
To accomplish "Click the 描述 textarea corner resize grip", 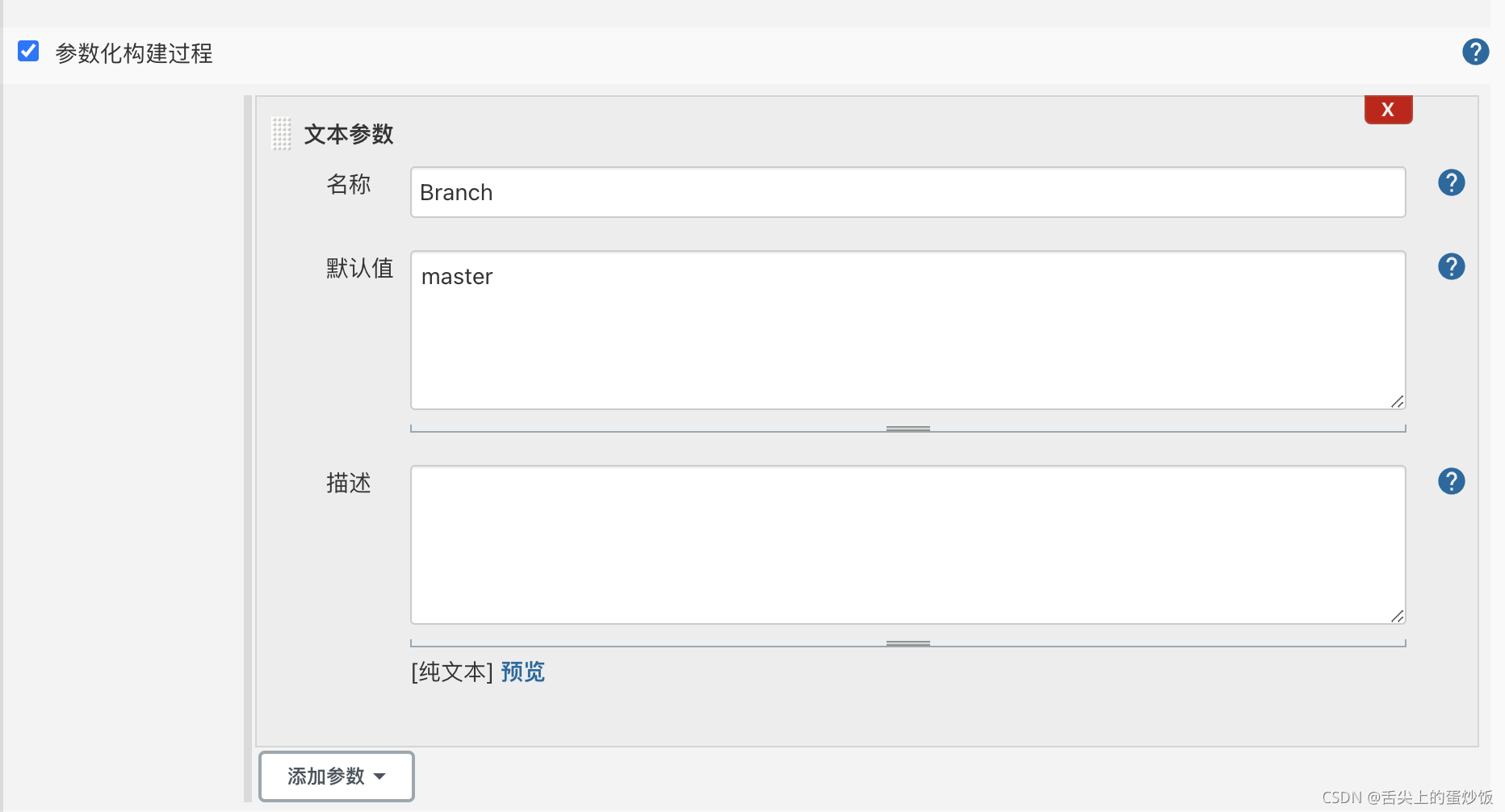I will pyautogui.click(x=1397, y=616).
